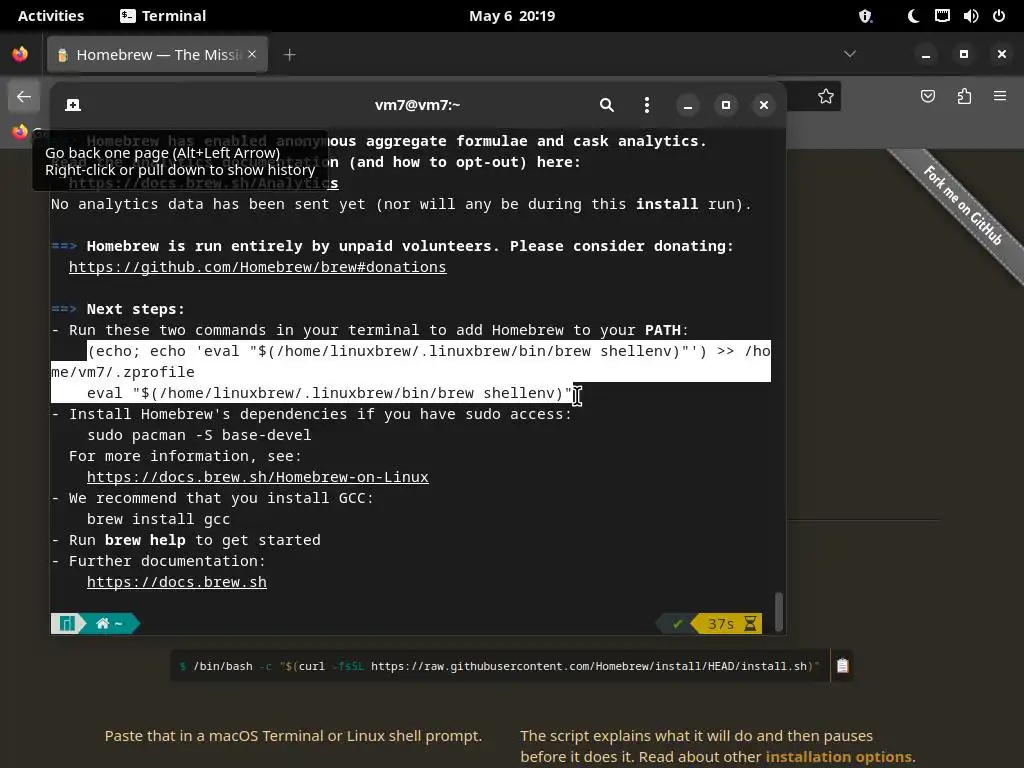Click the Manjaro logo prompt segment
Viewport: 1024px width, 768px height.
click(x=67, y=624)
